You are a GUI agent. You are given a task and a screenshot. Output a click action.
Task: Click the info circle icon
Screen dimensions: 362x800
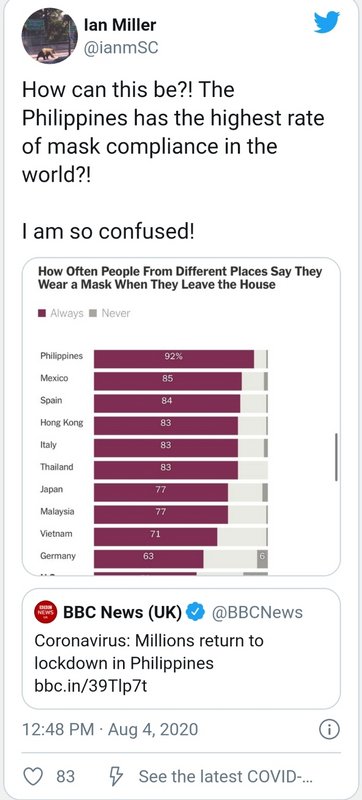click(329, 730)
